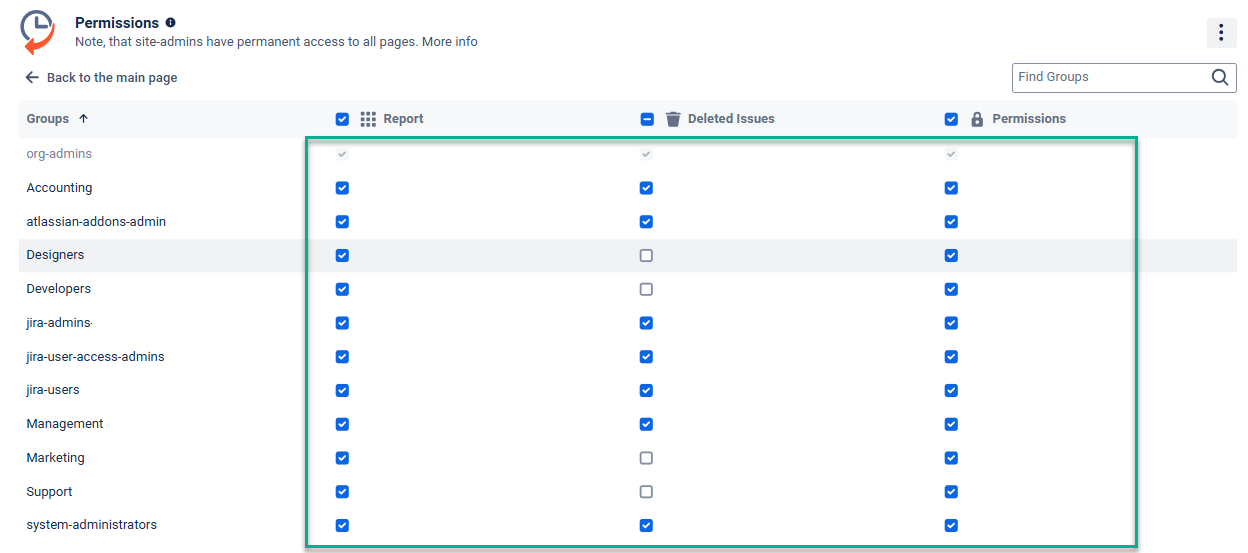Go back to the main page
This screenshot has height=553, width=1248.
pos(111,77)
